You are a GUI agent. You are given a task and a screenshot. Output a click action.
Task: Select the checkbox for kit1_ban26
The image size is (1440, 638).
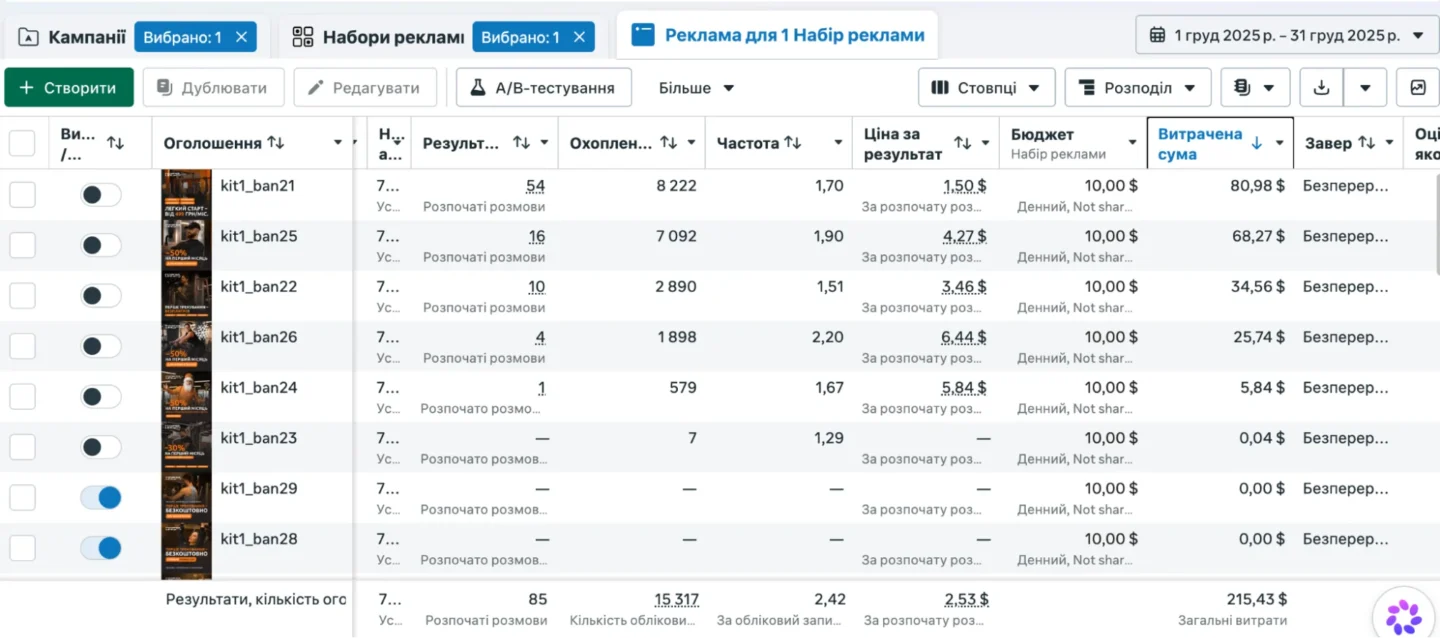pyautogui.click(x=22, y=346)
